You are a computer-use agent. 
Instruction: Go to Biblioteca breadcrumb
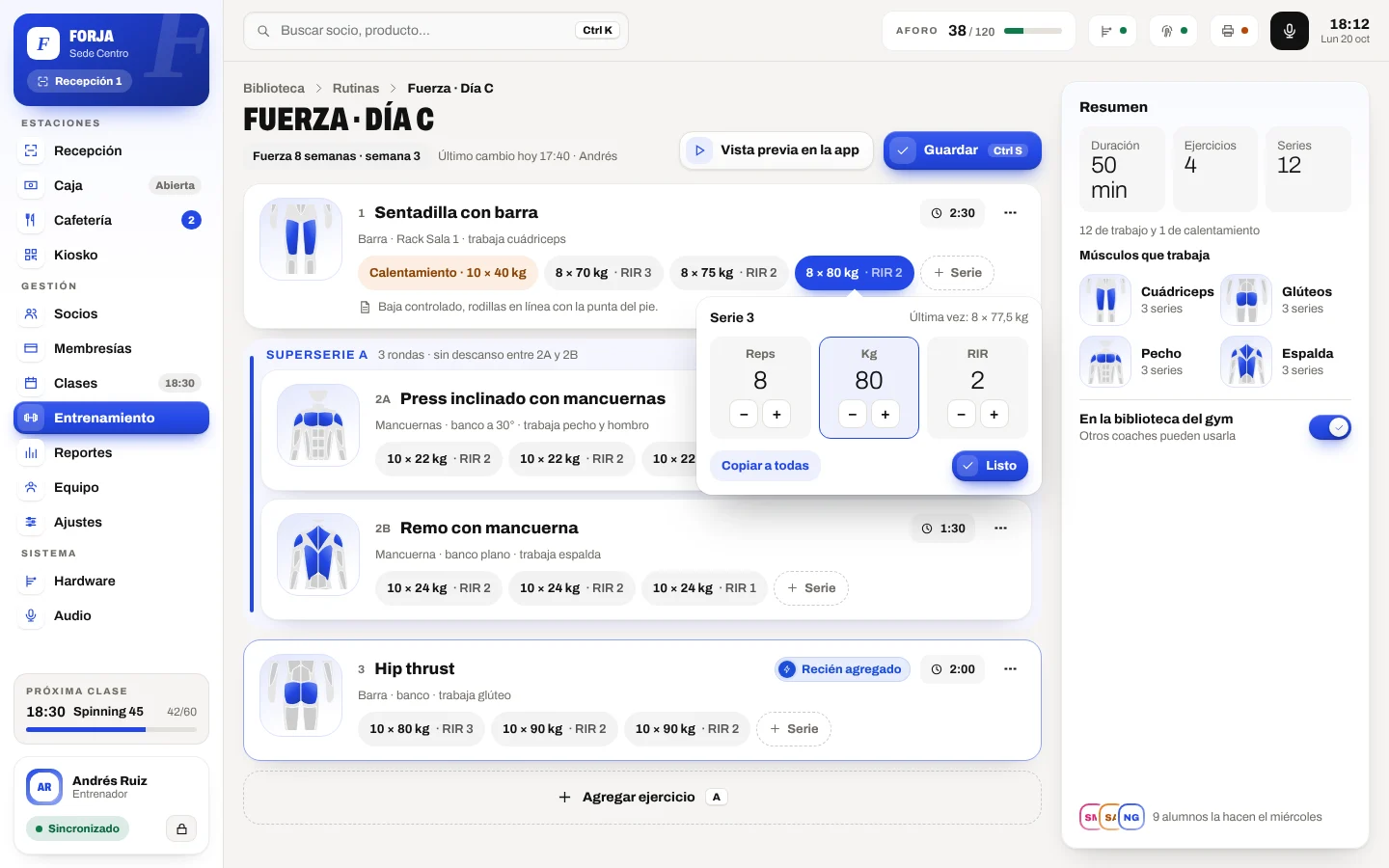pos(274,88)
